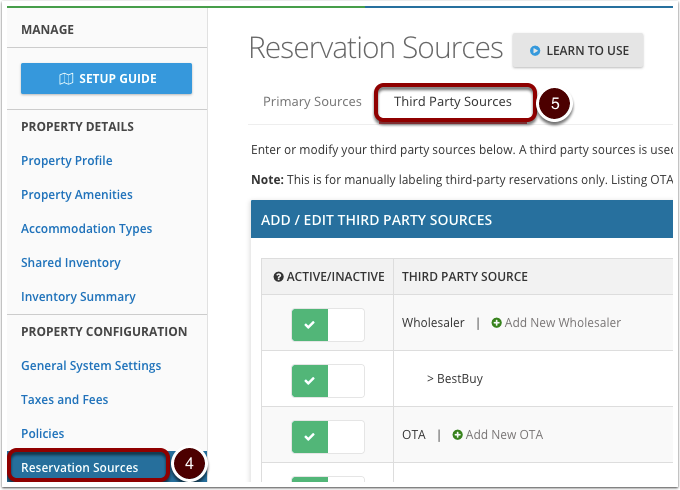View Inventory Summary
This screenshot has height=490, width=680.
[x=78, y=297]
